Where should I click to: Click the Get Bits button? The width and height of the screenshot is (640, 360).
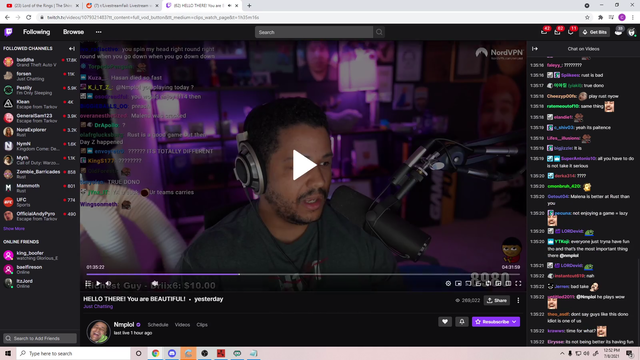coord(595,32)
